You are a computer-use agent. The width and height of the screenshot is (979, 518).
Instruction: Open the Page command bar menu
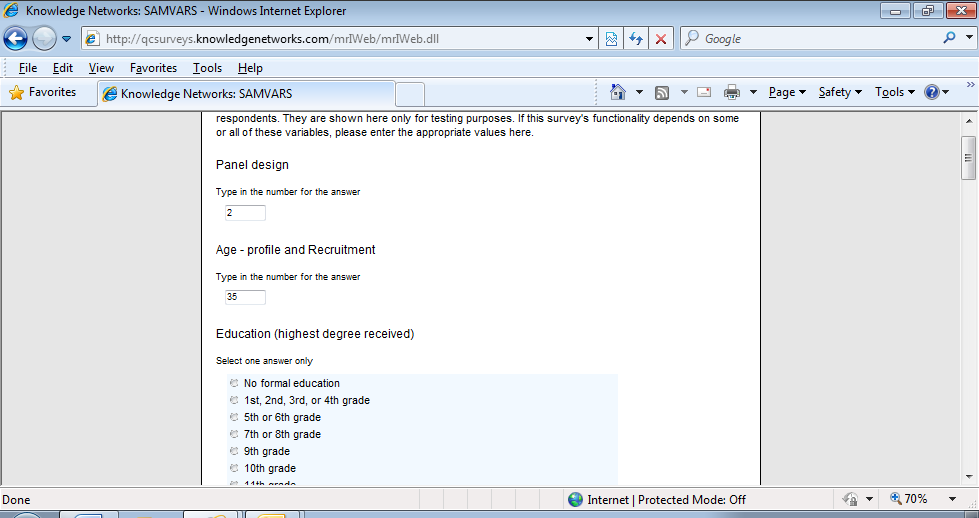(787, 92)
